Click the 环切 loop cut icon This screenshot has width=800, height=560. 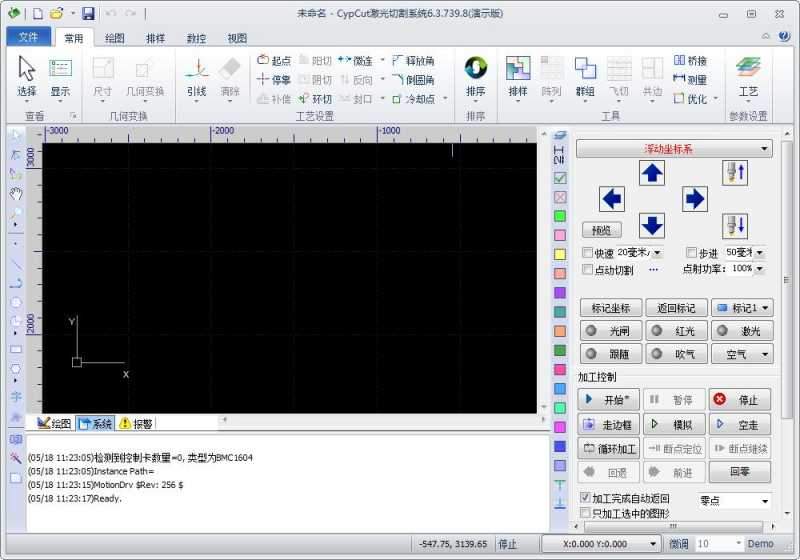click(315, 98)
